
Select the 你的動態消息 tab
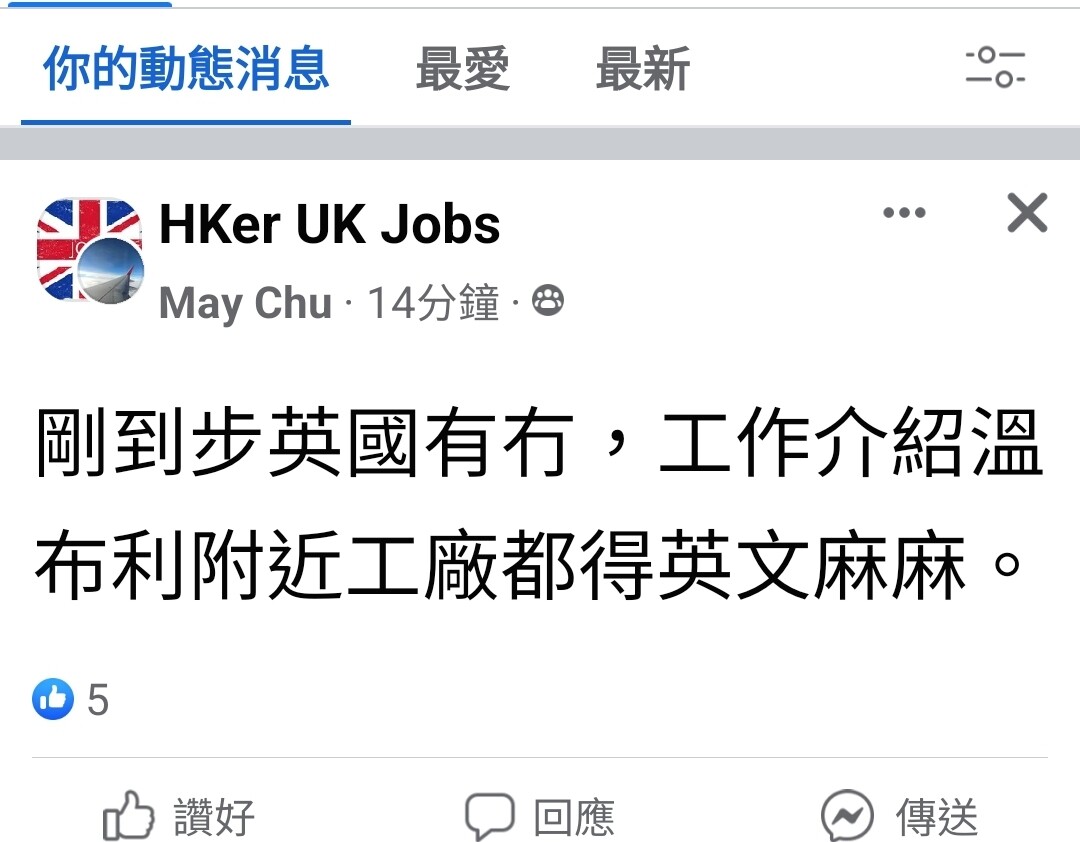point(186,68)
